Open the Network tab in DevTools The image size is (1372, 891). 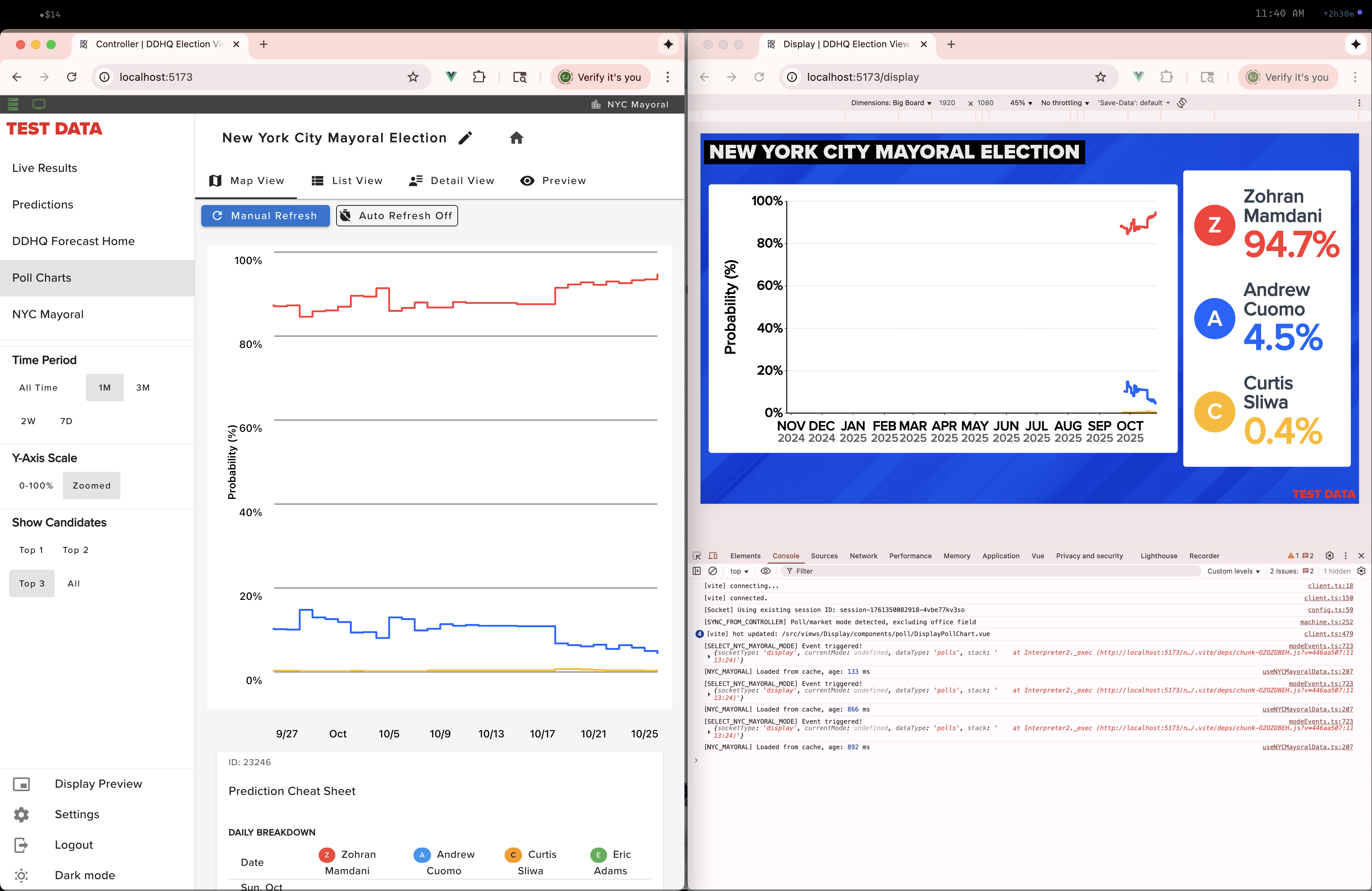(x=863, y=556)
